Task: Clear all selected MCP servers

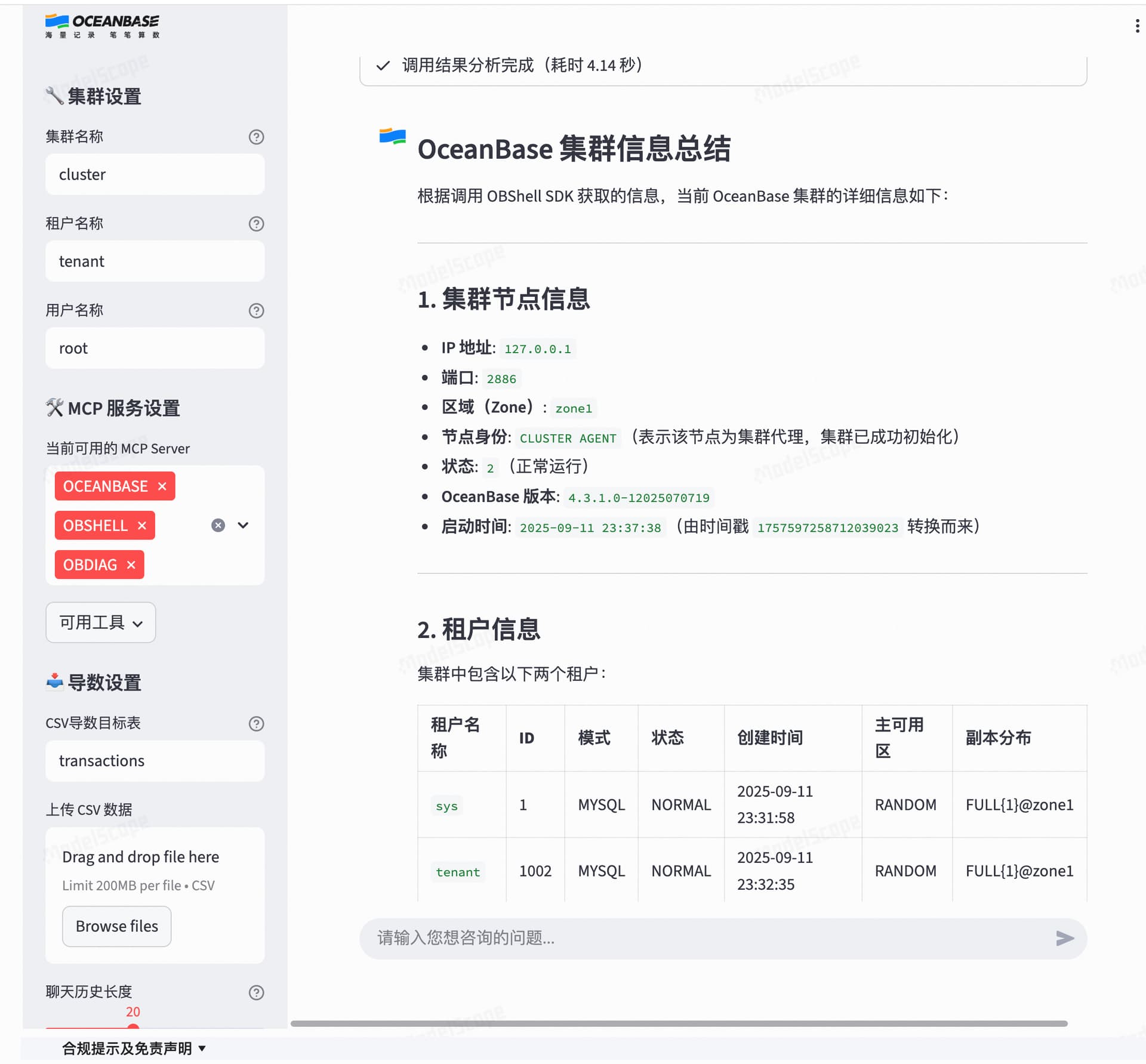Action: tap(218, 525)
